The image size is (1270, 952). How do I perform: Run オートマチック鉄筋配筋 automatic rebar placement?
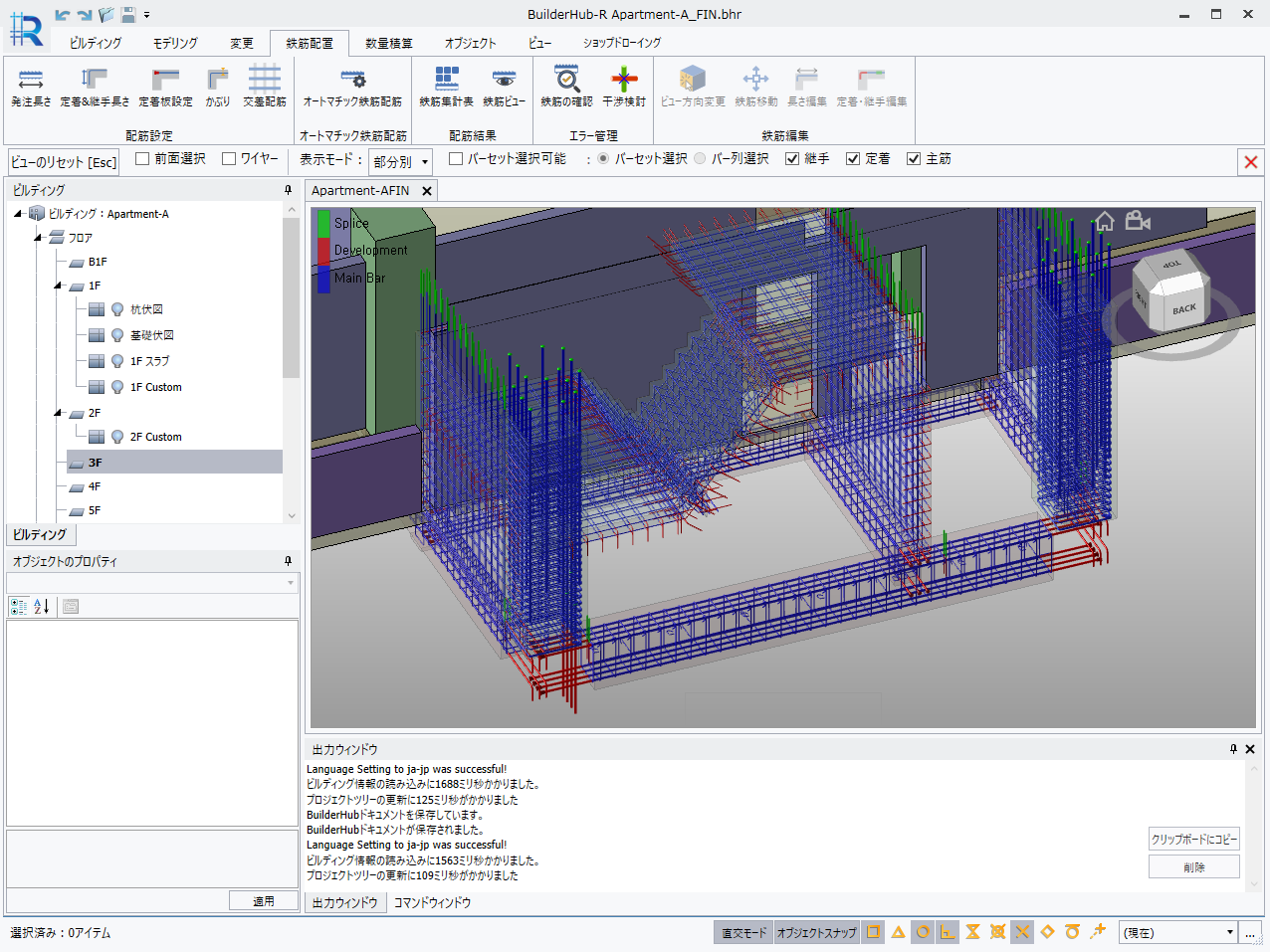point(352,87)
